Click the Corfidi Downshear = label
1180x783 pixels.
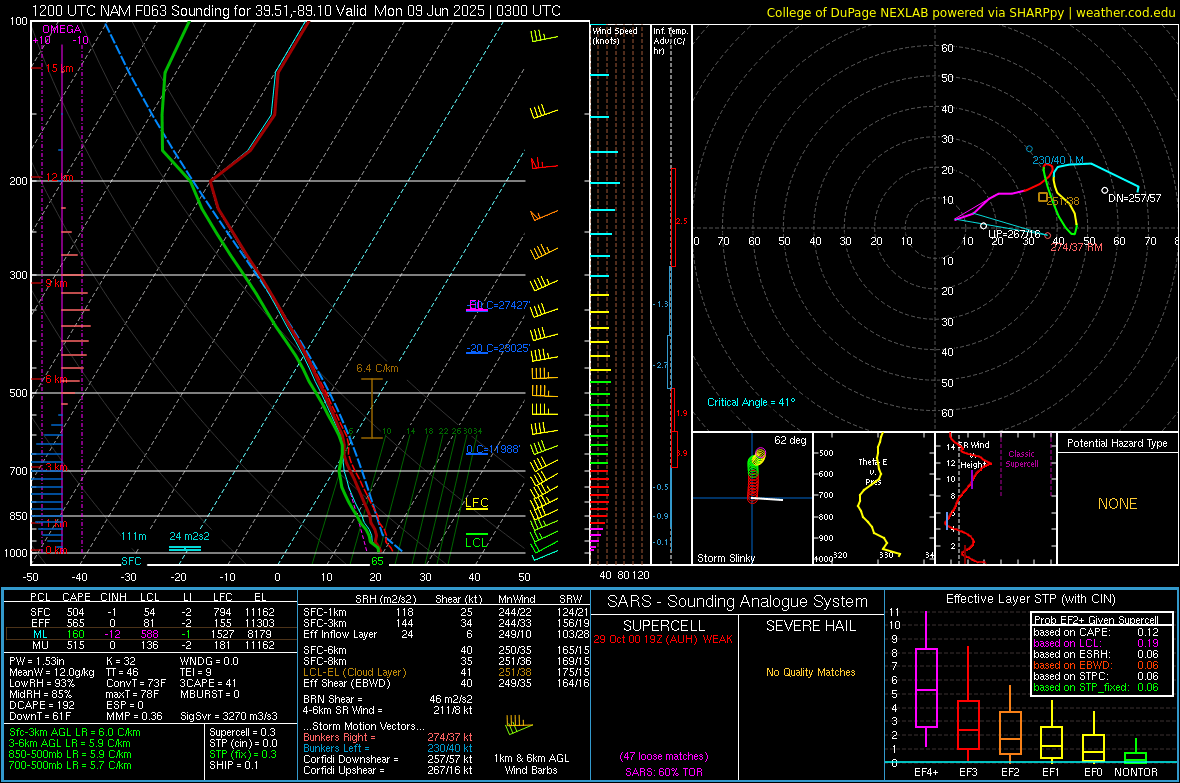pos(351,759)
